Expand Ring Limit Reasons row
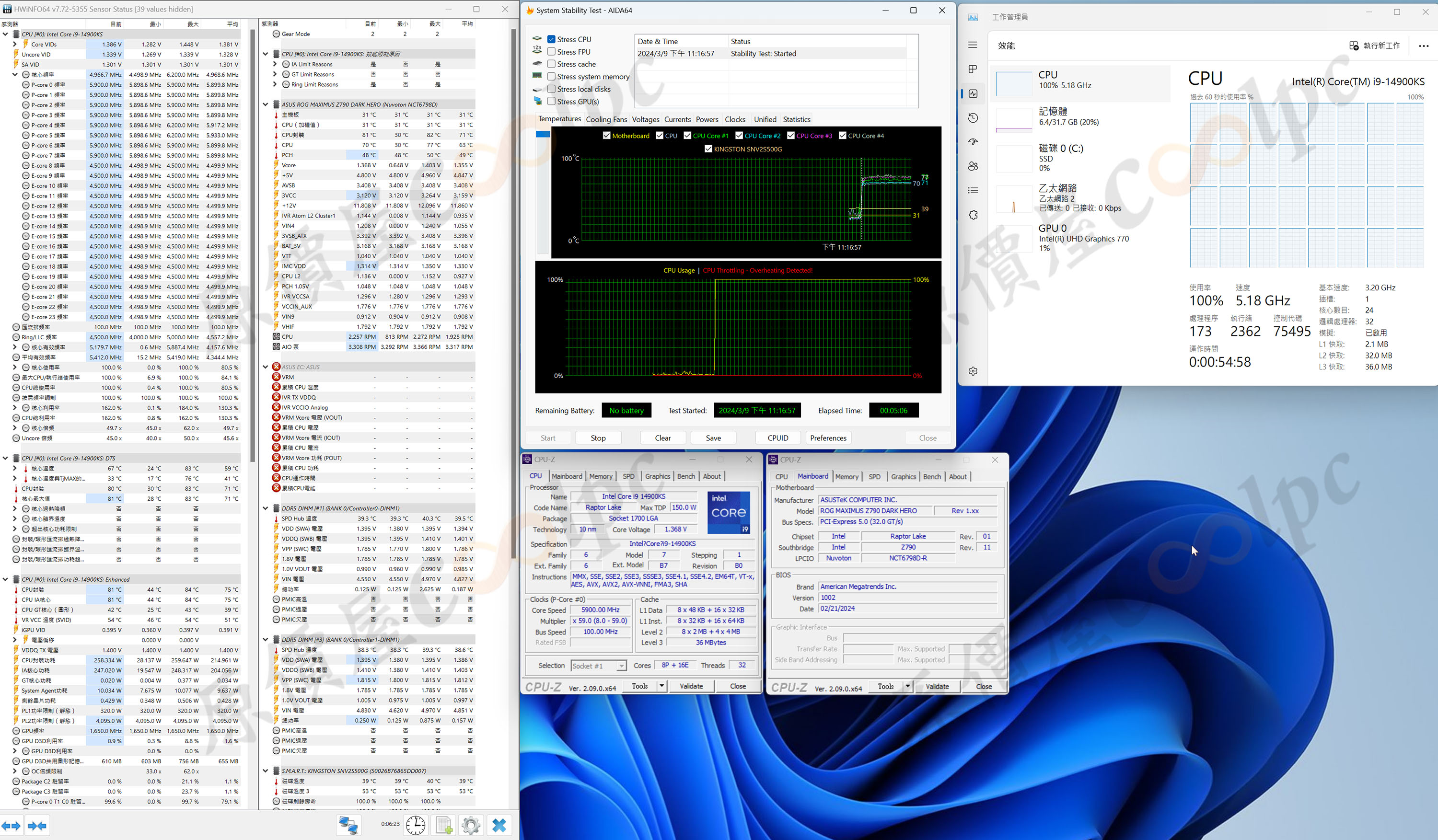1438x840 pixels. point(275,84)
